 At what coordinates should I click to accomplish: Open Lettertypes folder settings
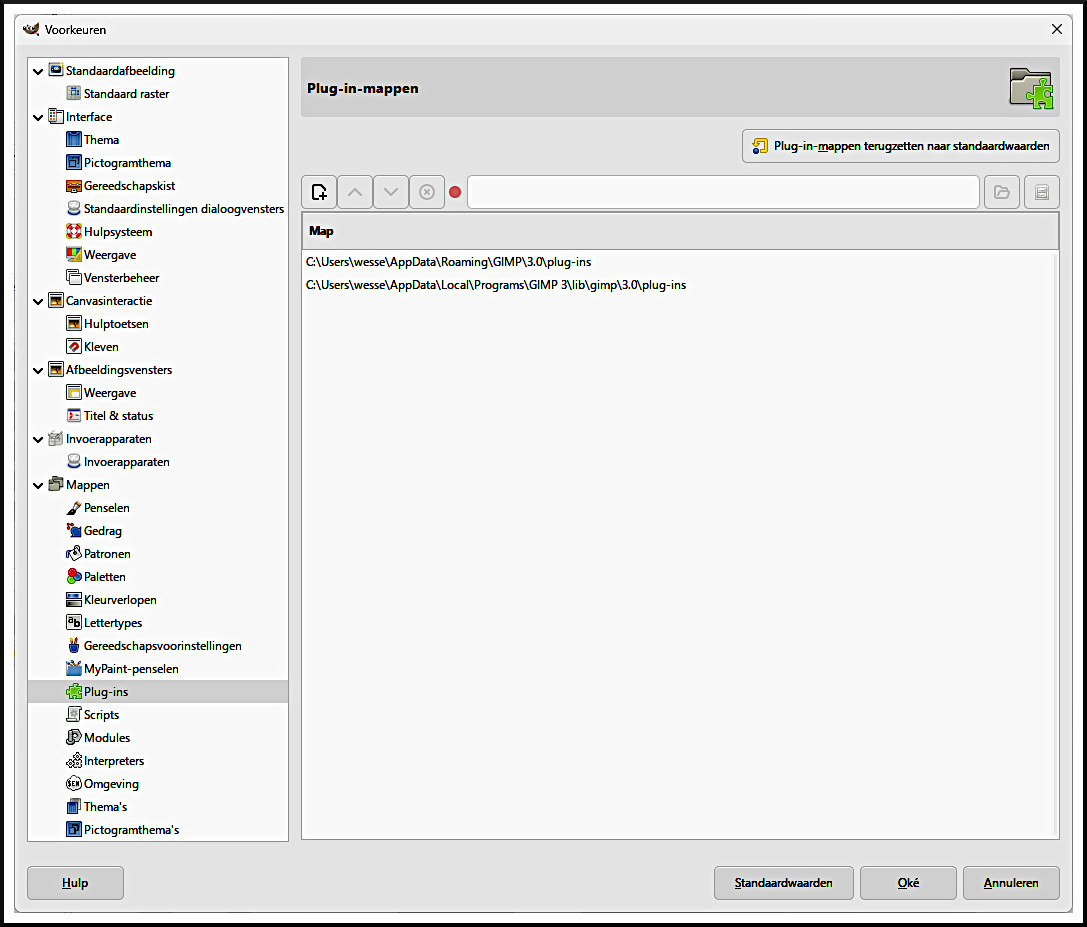[112, 623]
